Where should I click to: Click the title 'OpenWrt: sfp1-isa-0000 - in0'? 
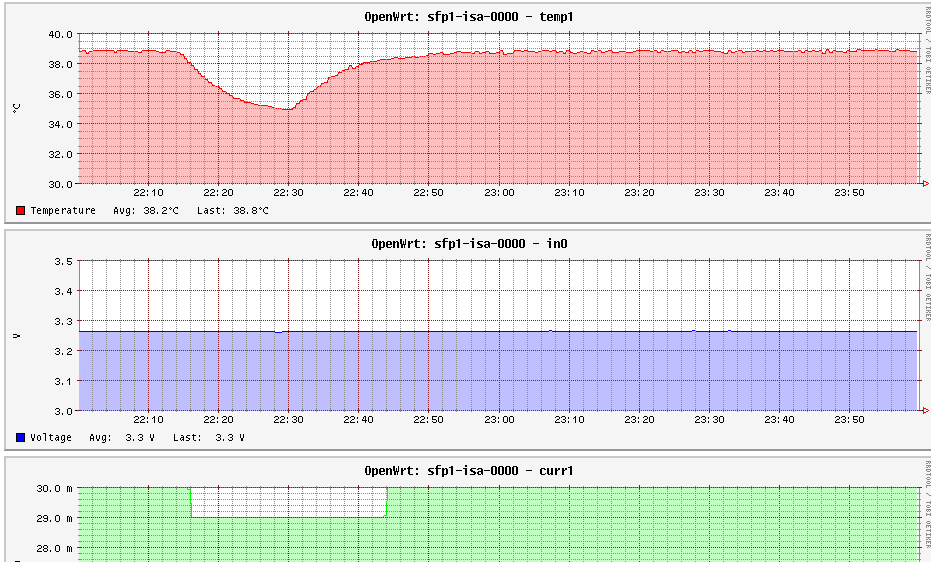[469, 243]
